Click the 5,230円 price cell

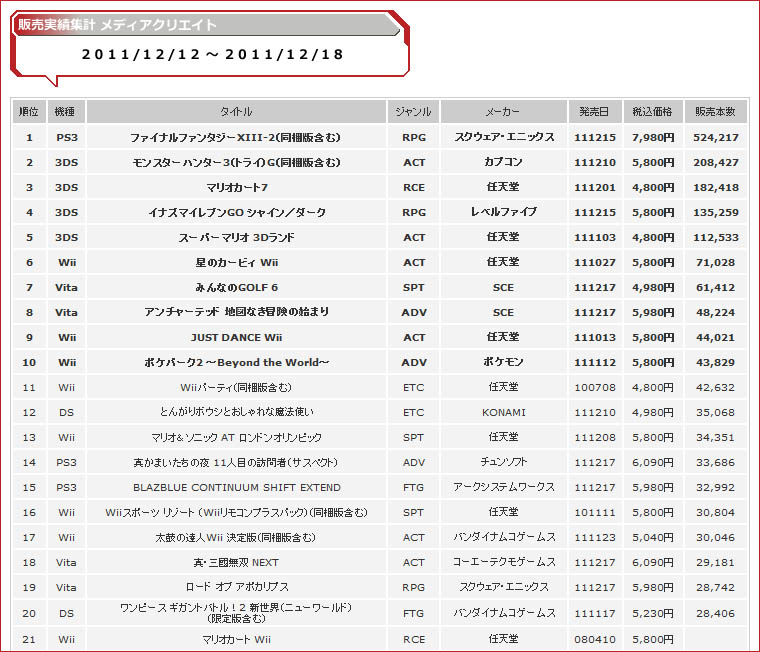pos(652,613)
